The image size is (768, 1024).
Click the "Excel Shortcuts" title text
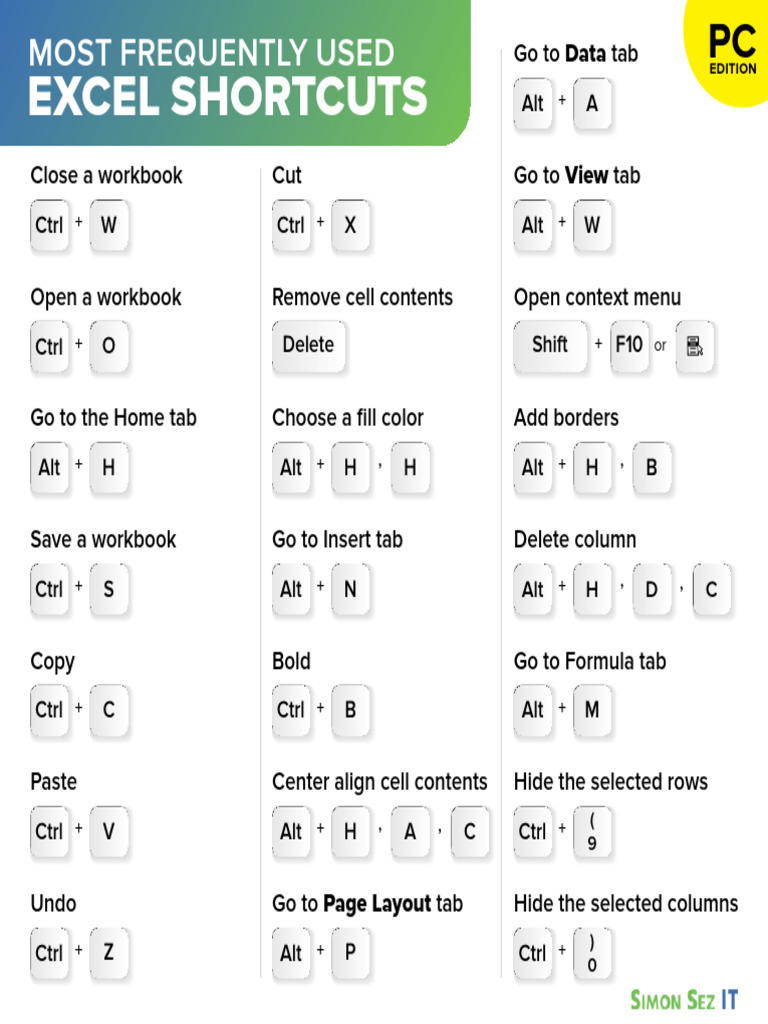228,98
